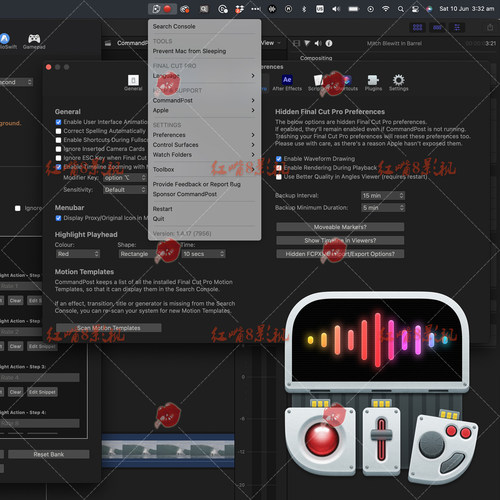Choose Quit from CommandPost menu
This screenshot has width=500, height=500.
(x=204, y=219)
